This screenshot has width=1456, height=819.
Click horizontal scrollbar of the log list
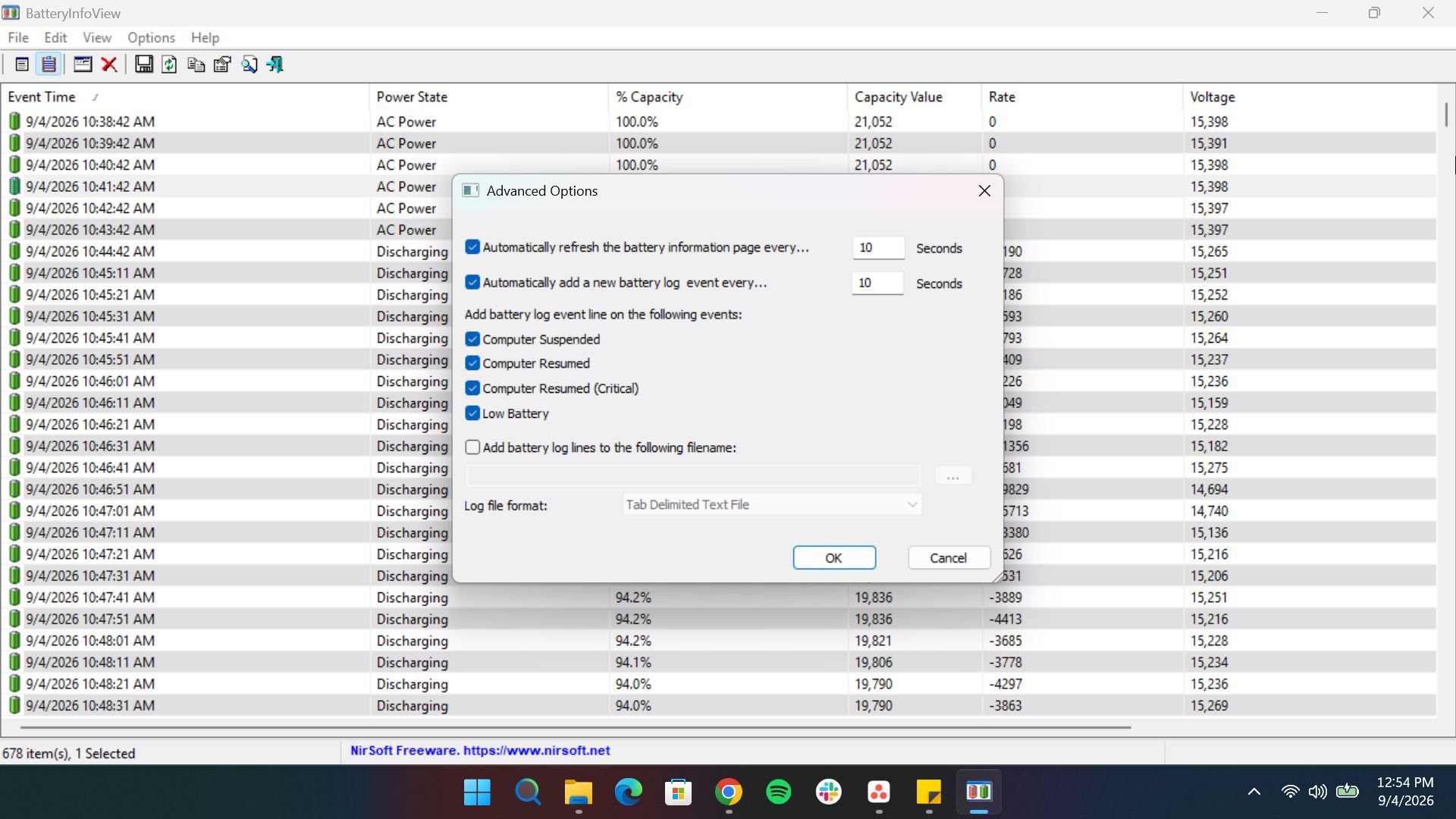point(576,727)
